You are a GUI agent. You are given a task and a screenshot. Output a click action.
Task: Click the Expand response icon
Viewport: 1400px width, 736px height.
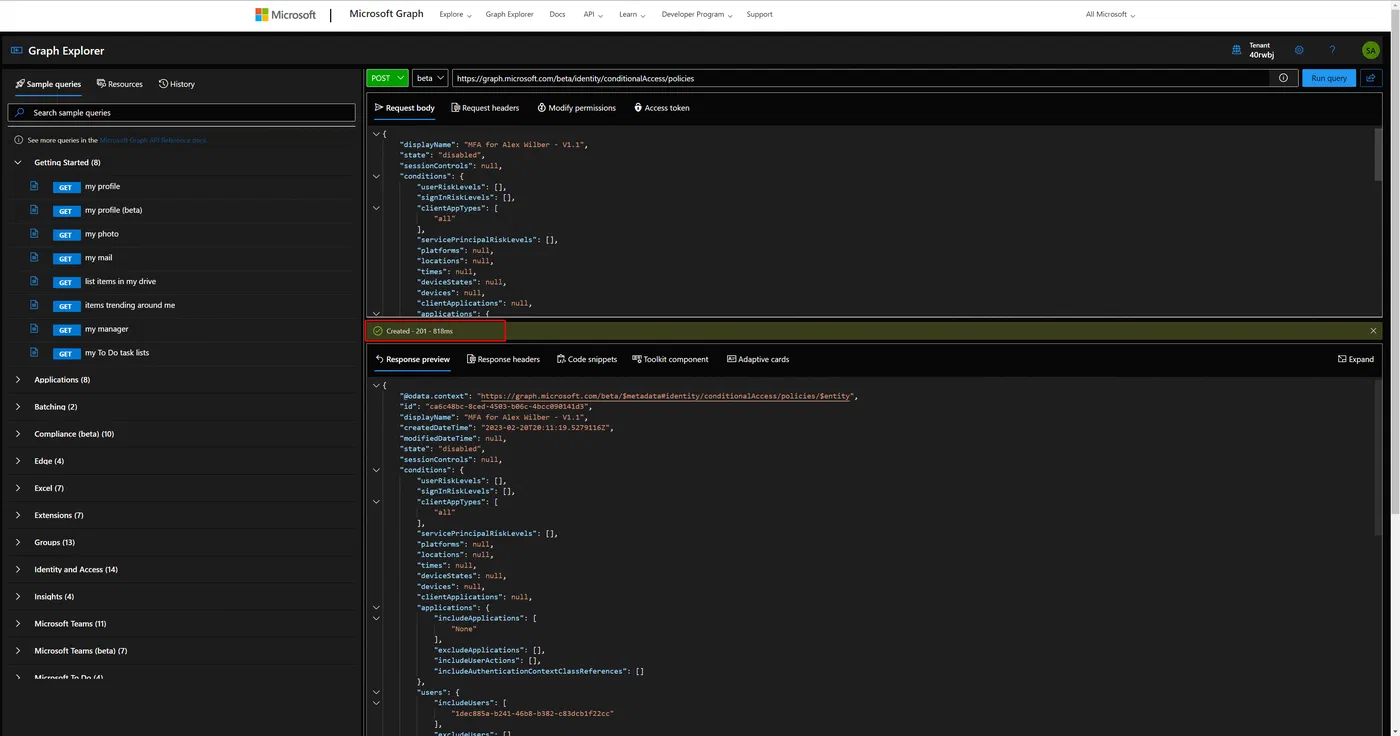pos(1356,359)
